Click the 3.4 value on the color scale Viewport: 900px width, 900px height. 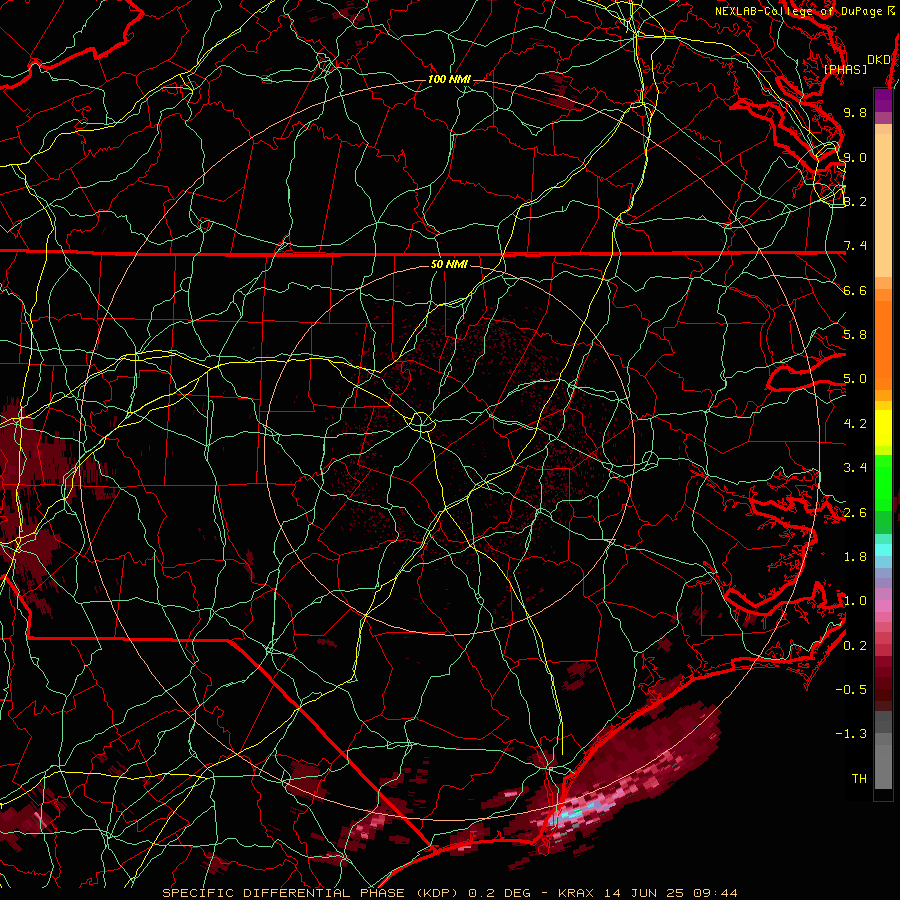pyautogui.click(x=855, y=468)
